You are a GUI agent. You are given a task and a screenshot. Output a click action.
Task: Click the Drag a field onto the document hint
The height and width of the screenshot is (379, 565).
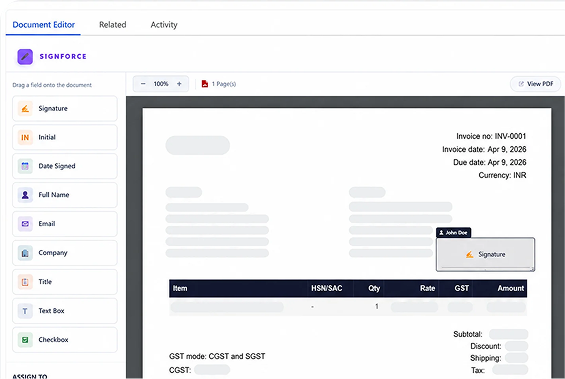pos(52,85)
